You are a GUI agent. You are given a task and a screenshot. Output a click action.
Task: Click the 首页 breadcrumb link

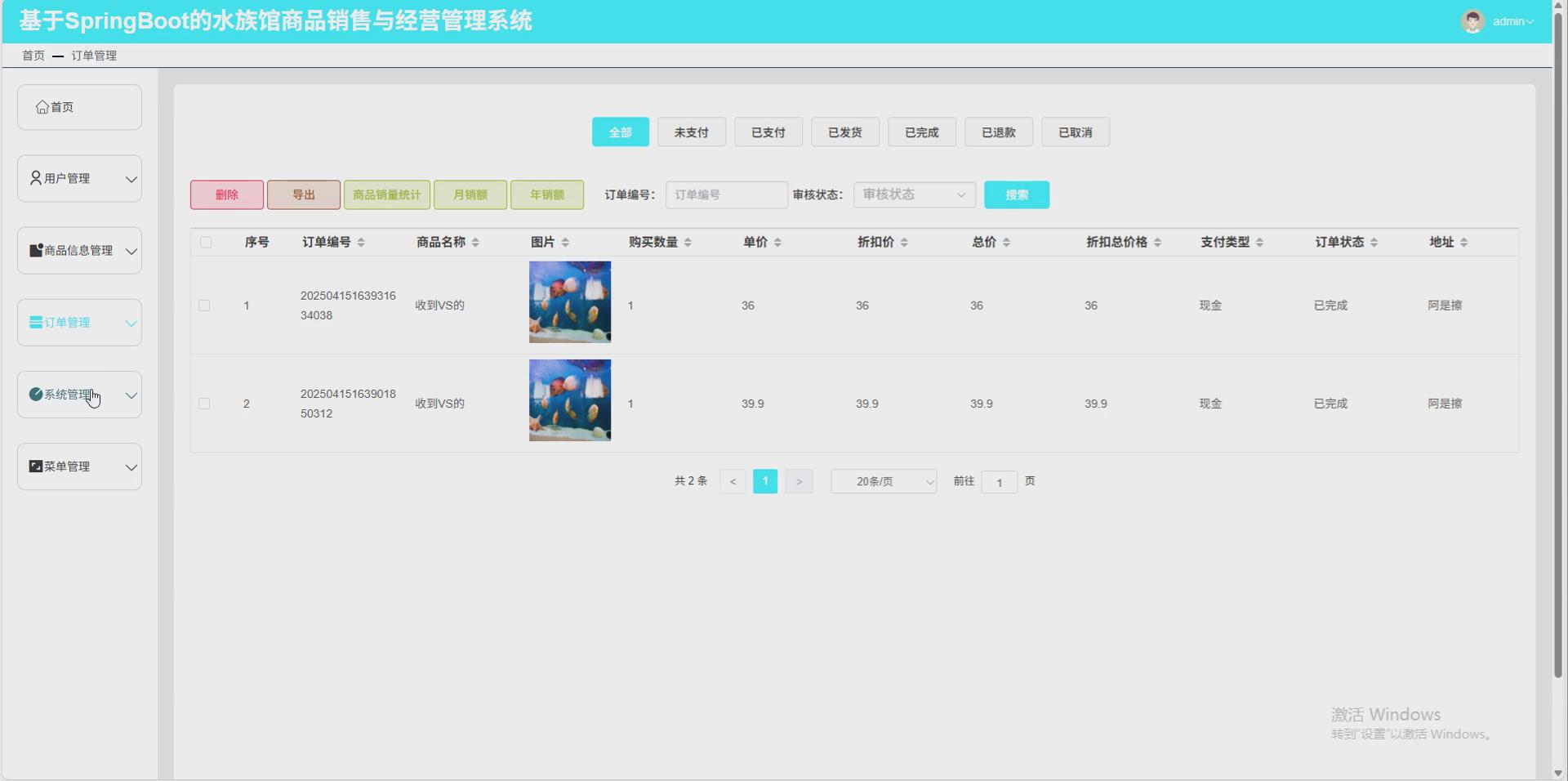click(x=33, y=56)
